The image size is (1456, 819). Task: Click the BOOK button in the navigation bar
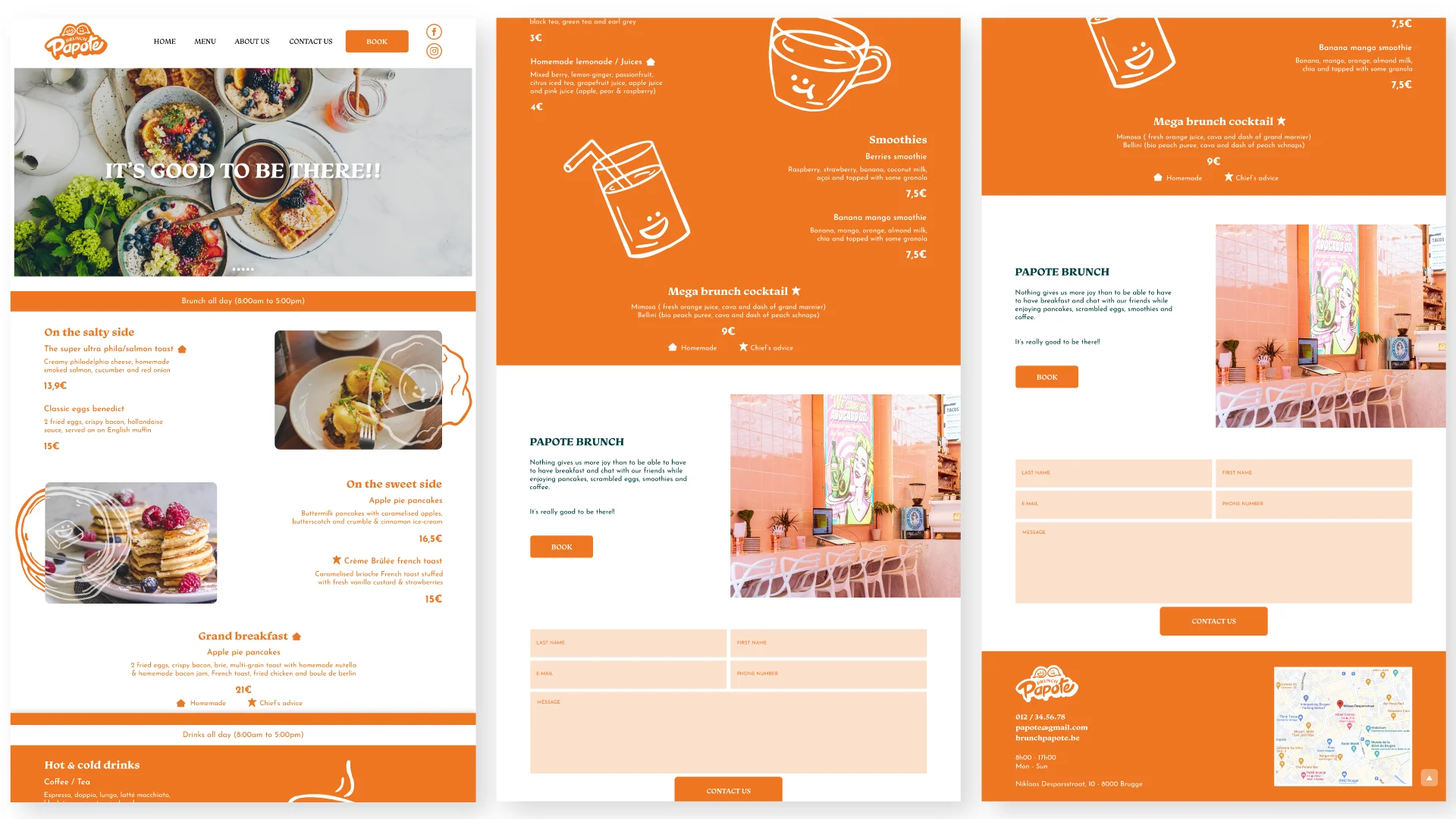point(378,41)
